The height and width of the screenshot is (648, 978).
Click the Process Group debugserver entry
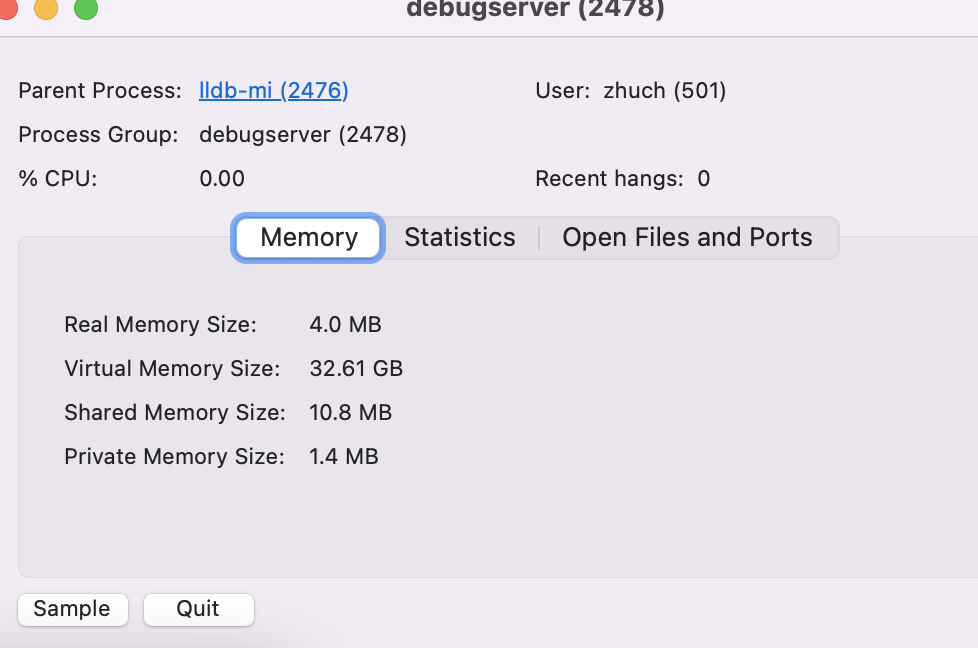tap(303, 134)
